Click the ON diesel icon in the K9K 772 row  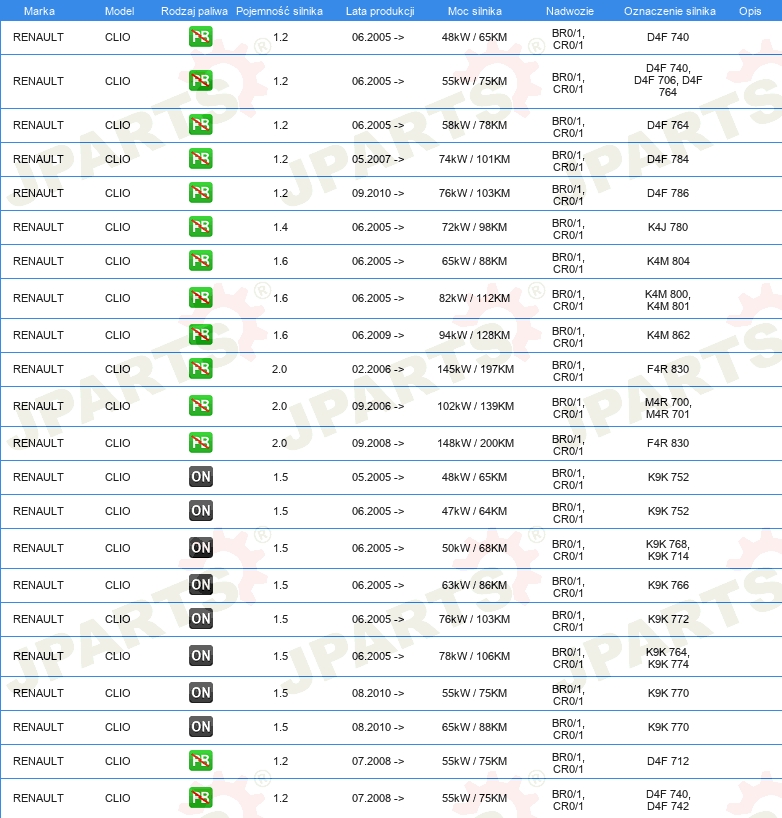click(200, 618)
